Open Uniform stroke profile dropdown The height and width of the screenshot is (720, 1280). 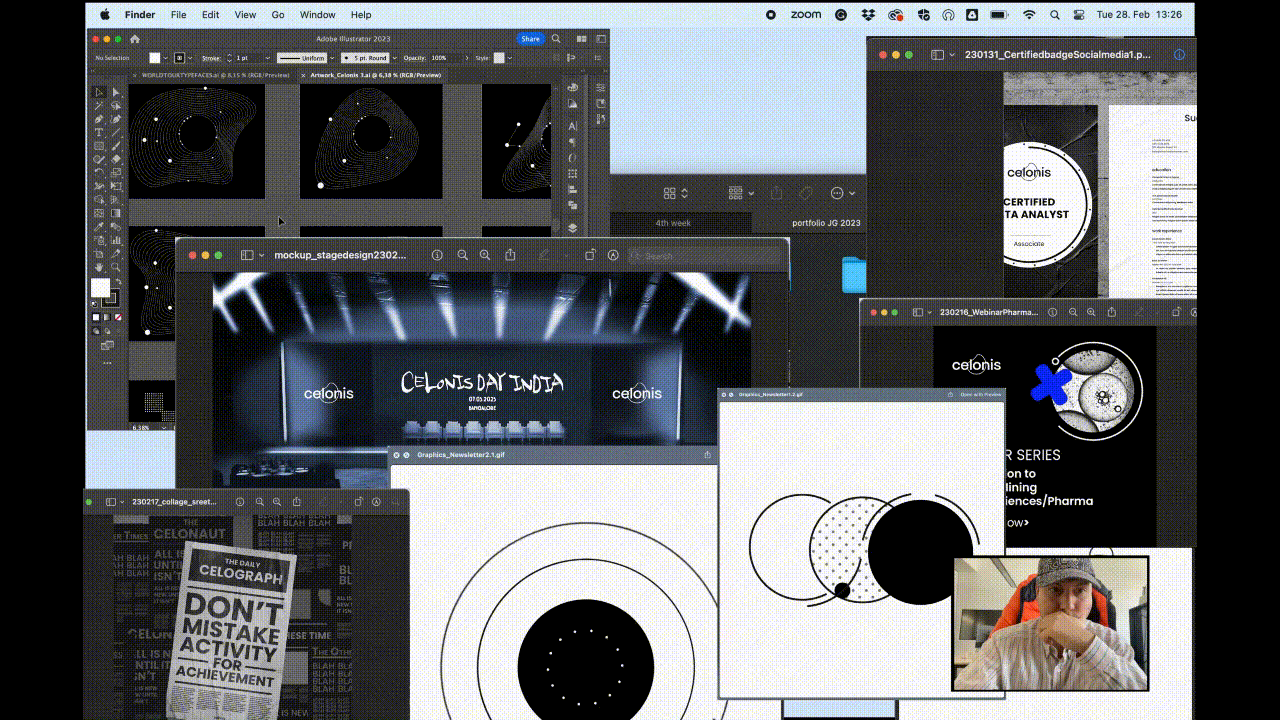pyautogui.click(x=332, y=58)
